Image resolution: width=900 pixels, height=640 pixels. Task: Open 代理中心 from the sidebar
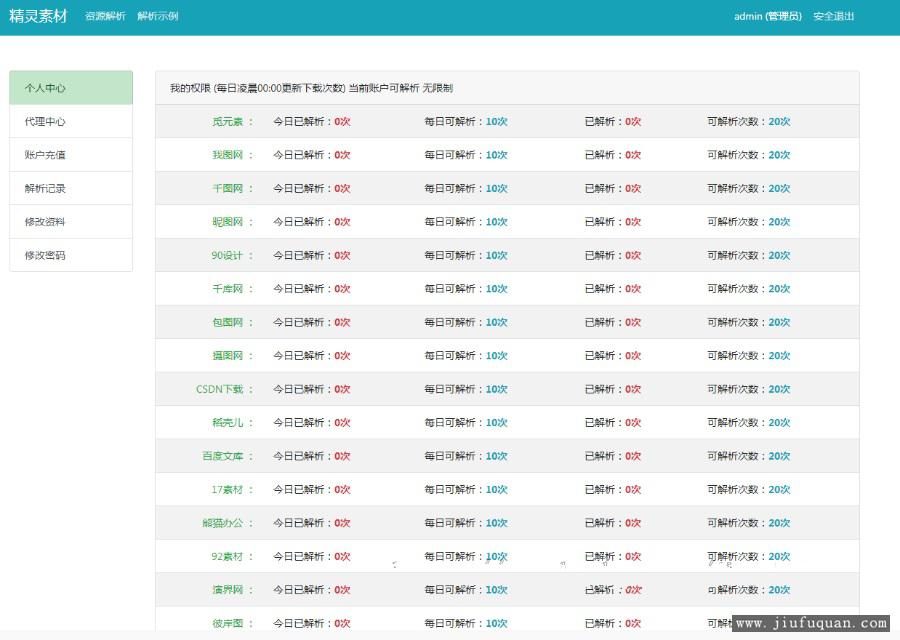click(71, 121)
